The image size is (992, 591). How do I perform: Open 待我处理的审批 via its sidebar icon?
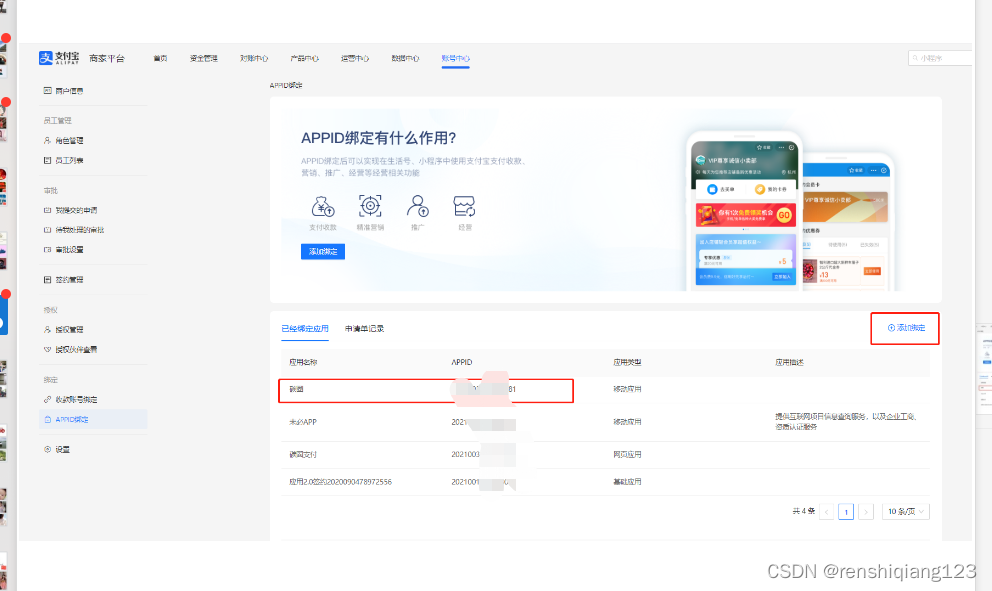[x=47, y=230]
